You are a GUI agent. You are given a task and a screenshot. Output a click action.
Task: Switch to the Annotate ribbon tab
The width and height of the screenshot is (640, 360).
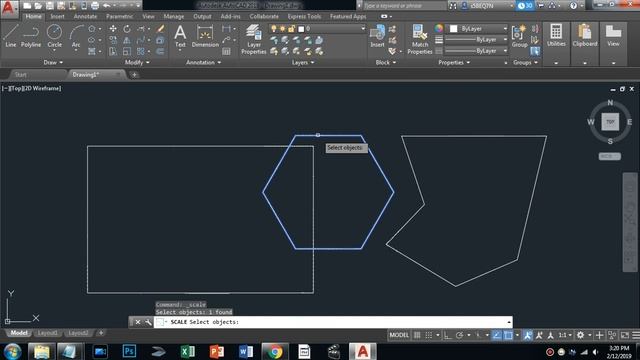click(x=85, y=16)
